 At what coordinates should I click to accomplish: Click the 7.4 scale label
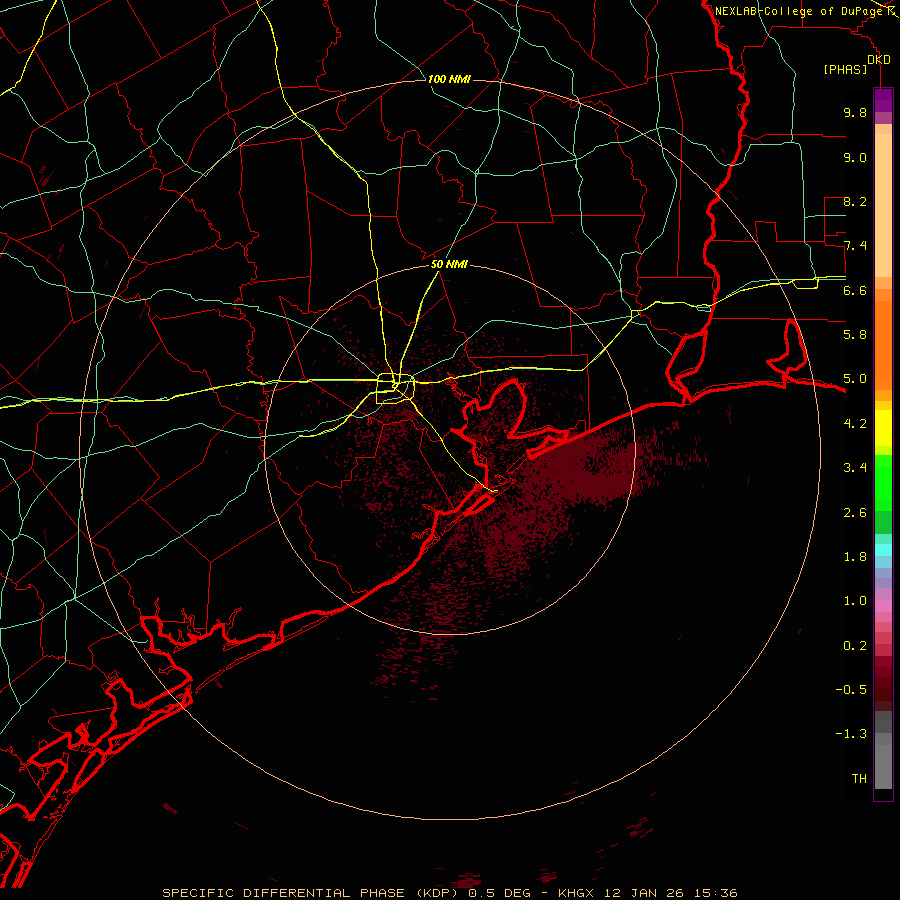point(855,246)
